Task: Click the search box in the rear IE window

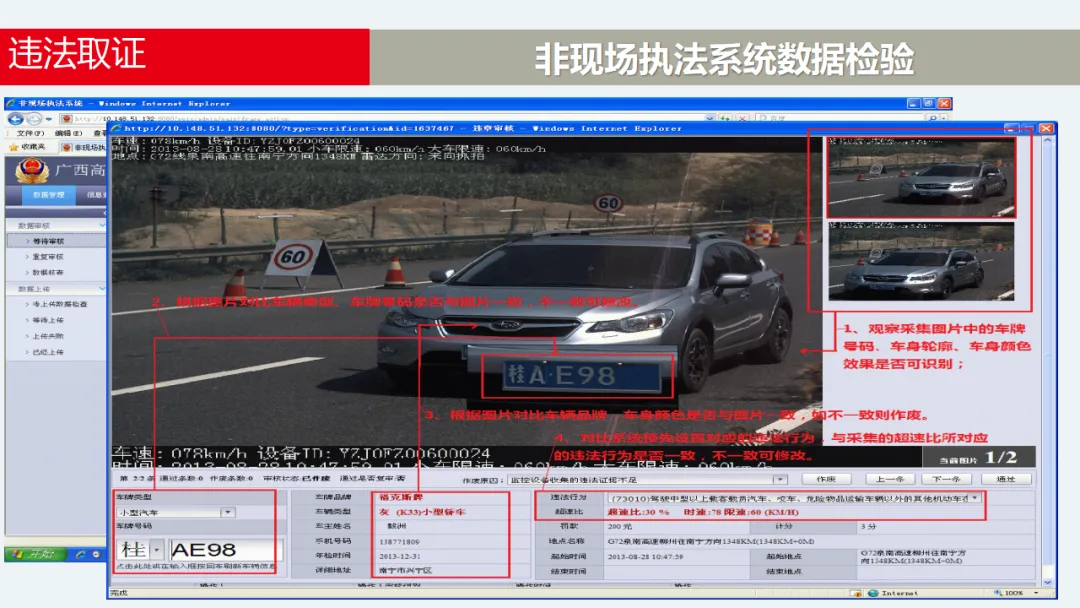Action: pos(840,118)
